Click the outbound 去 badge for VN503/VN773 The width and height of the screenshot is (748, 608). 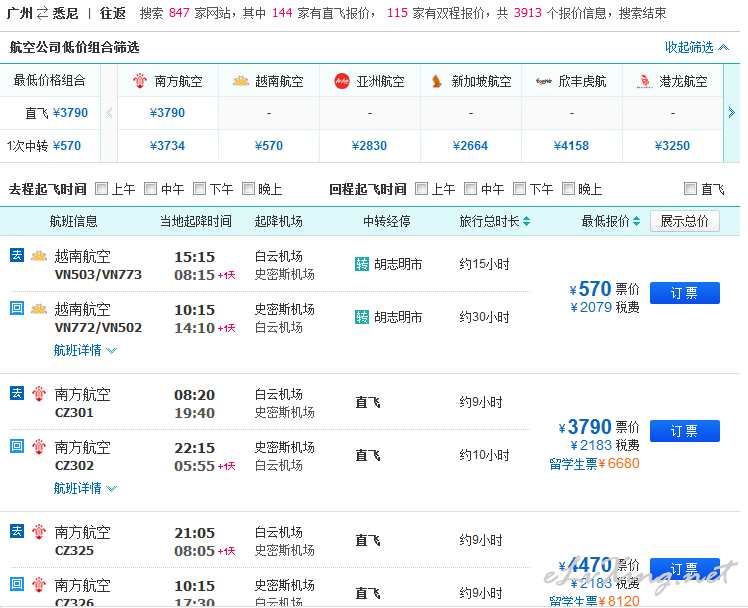point(17,255)
